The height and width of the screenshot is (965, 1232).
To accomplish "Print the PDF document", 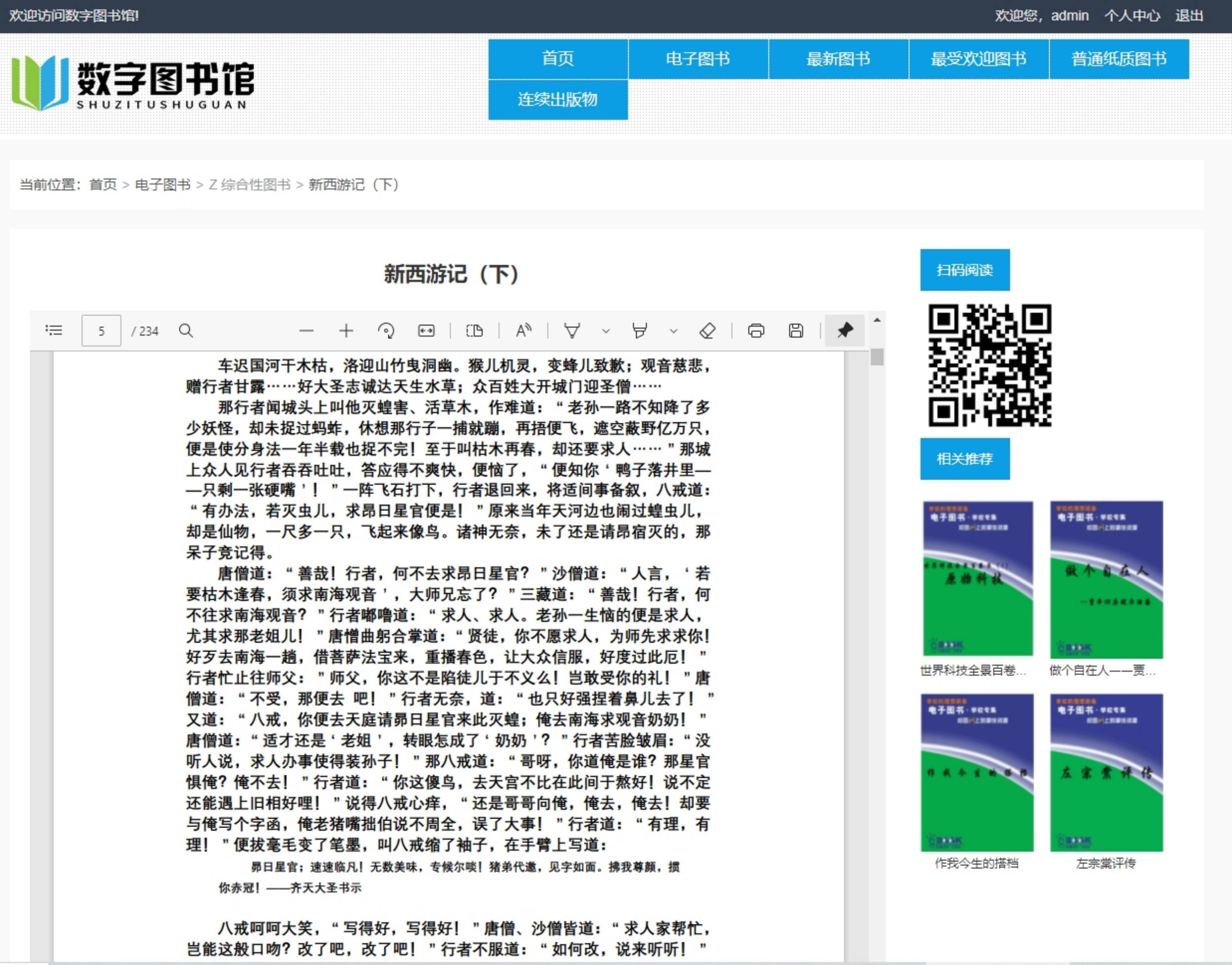I will tap(756, 331).
